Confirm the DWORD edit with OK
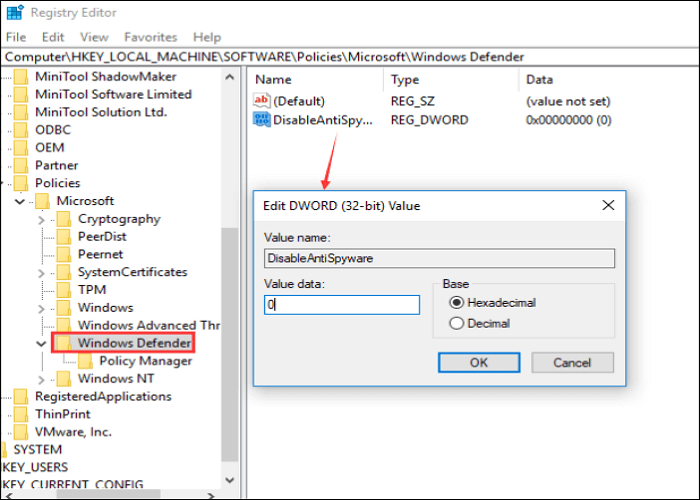Viewport: 700px width, 500px height. tap(479, 362)
